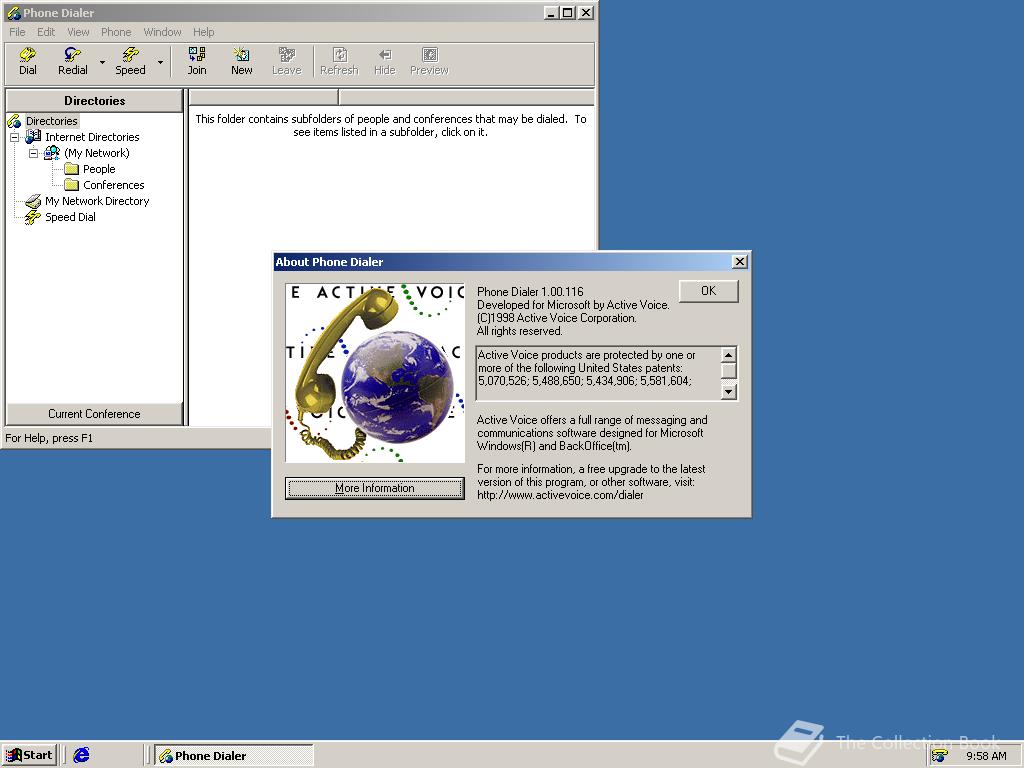
Task: Open the Edit menu
Action: coord(46,32)
